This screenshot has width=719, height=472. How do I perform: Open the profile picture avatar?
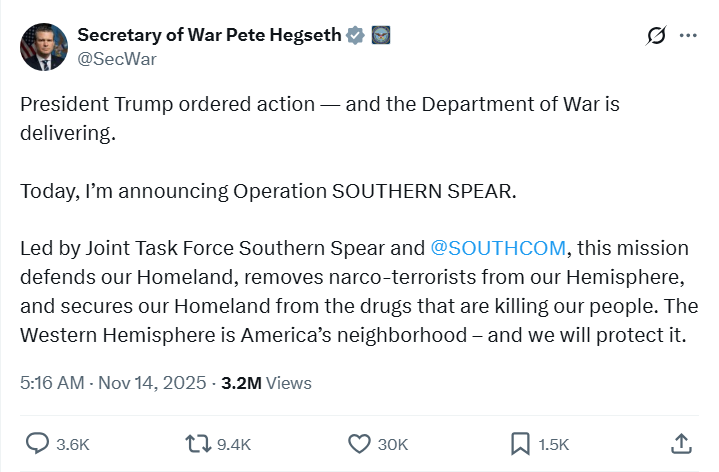(x=43, y=47)
